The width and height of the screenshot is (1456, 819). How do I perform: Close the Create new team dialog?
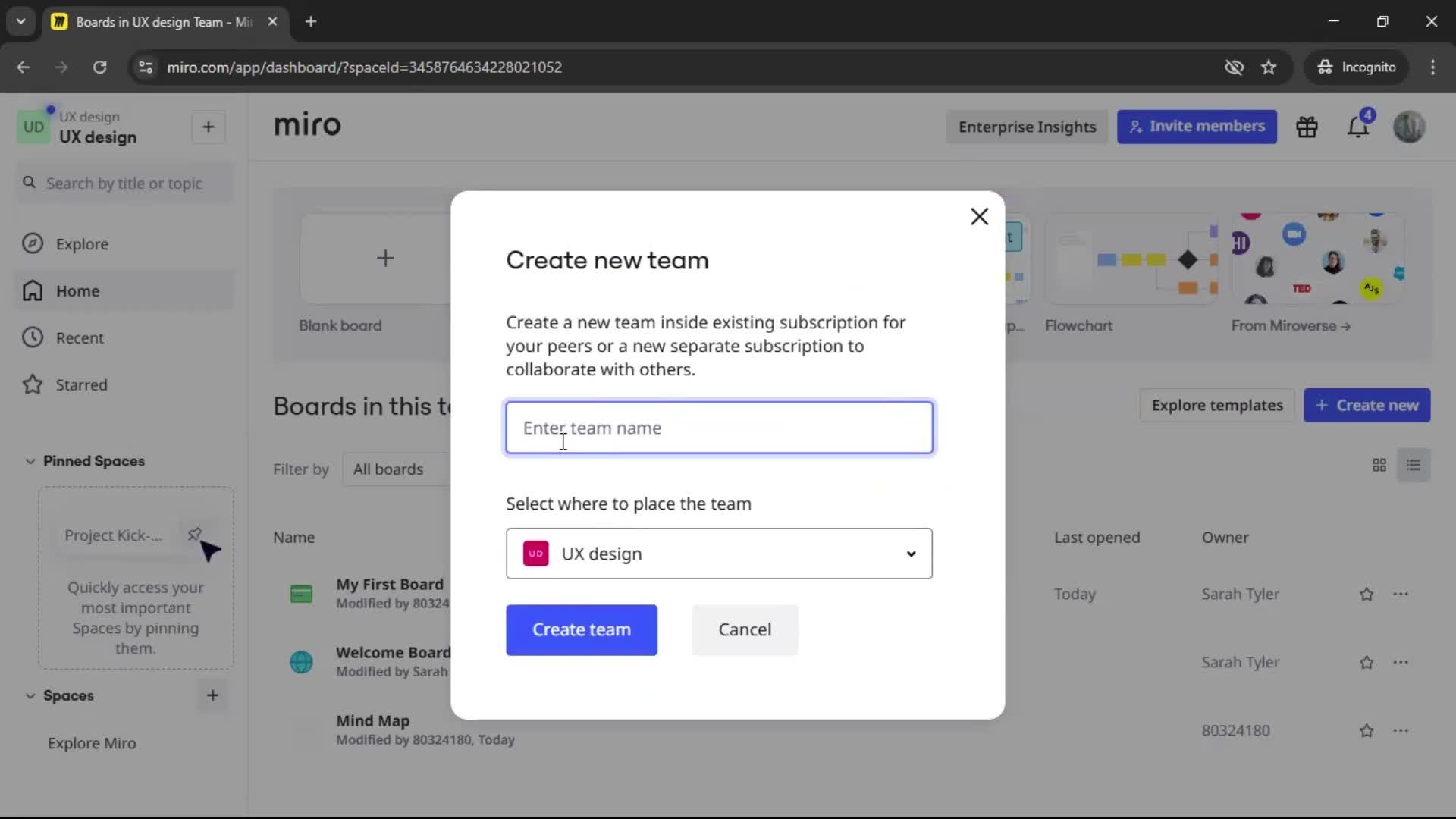[979, 217]
